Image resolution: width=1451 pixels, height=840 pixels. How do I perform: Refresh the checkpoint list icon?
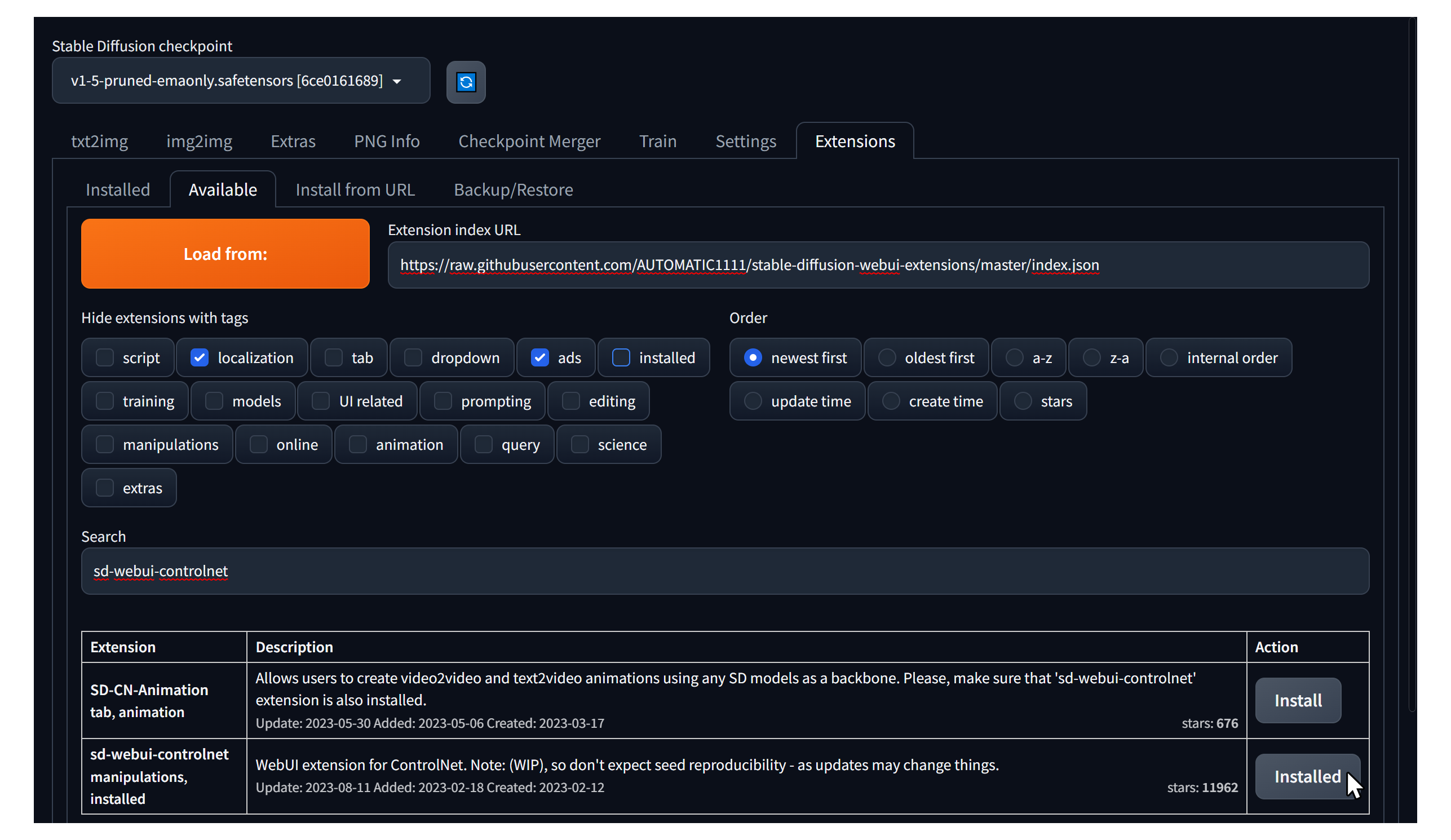point(466,82)
